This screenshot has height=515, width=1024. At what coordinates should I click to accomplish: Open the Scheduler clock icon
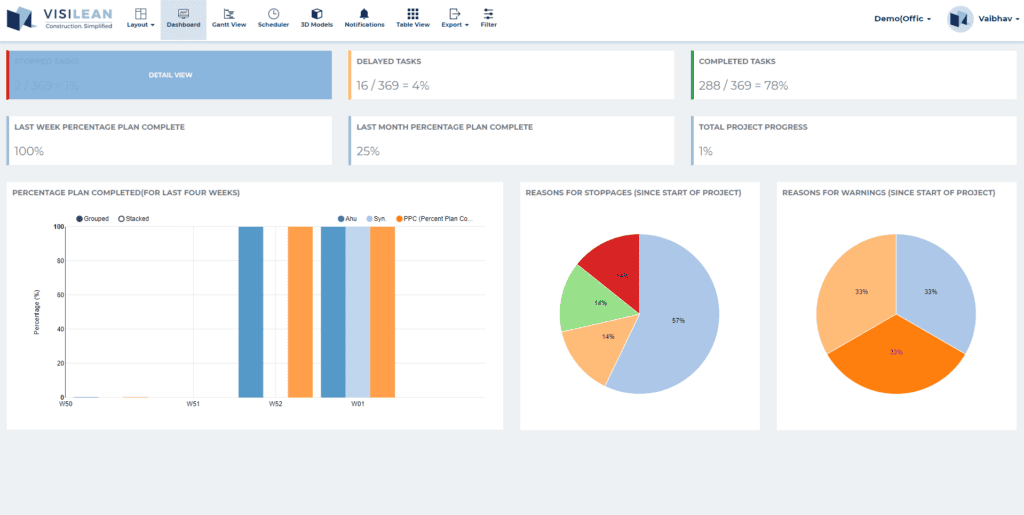(273, 14)
